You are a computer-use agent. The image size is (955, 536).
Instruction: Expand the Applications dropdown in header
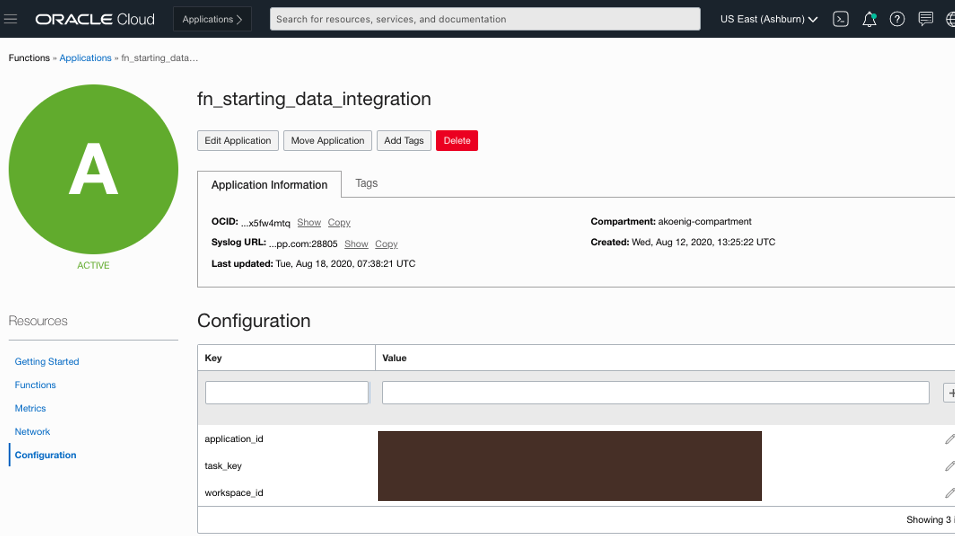pos(212,19)
